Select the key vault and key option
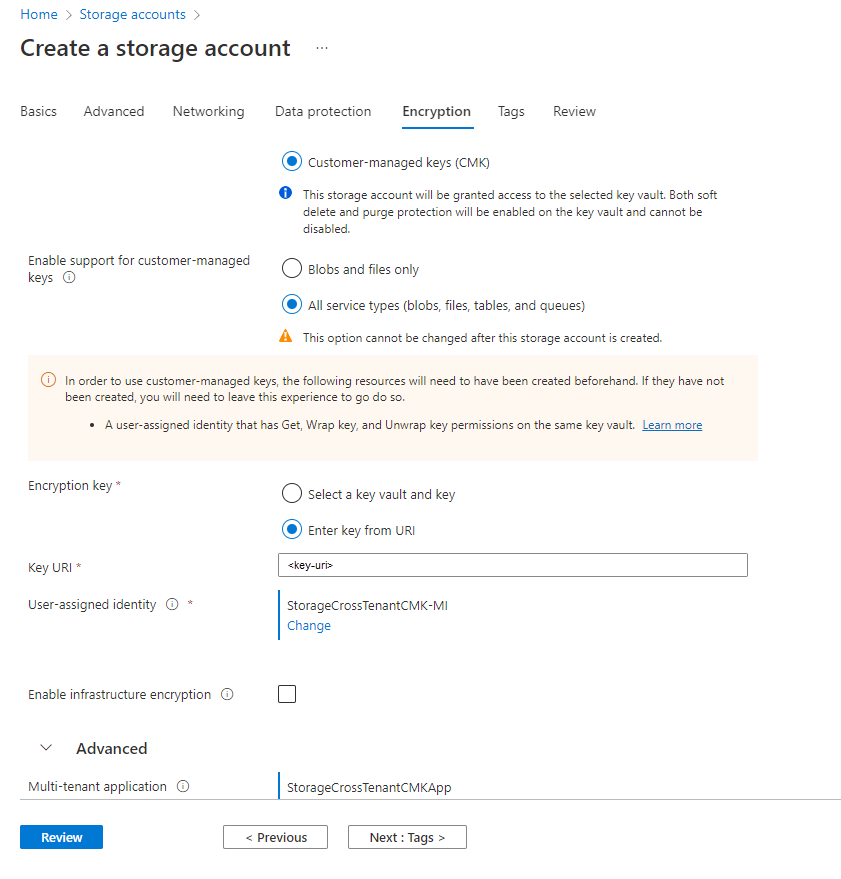This screenshot has width=841, height=879. pyautogui.click(x=291, y=493)
